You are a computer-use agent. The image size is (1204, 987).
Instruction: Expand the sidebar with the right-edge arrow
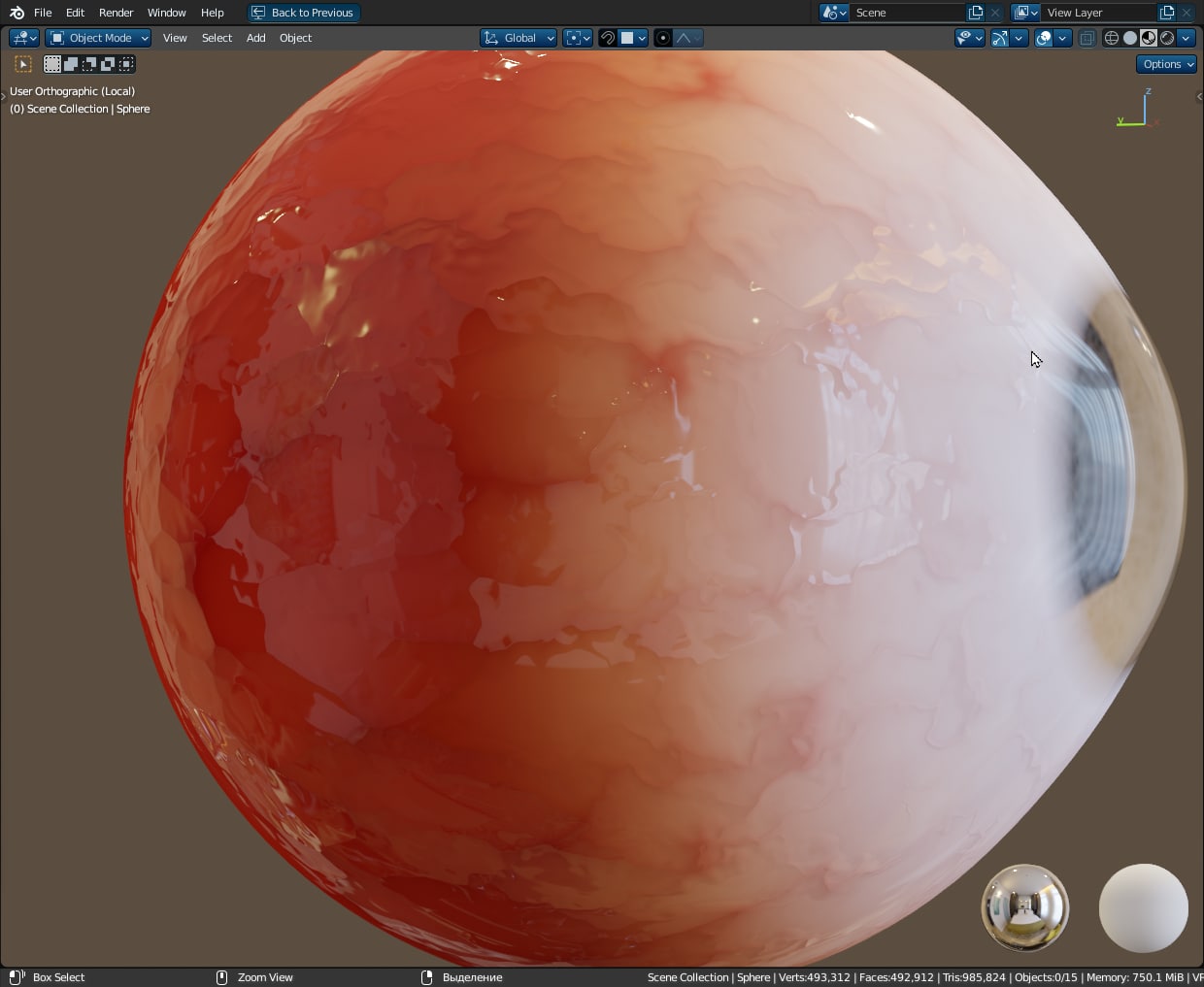click(1199, 96)
